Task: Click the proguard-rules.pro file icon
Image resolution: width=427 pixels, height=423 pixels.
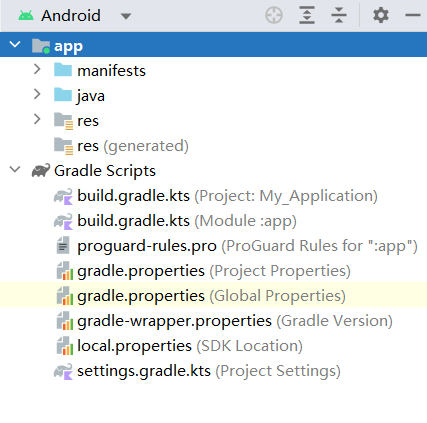Action: coord(63,246)
